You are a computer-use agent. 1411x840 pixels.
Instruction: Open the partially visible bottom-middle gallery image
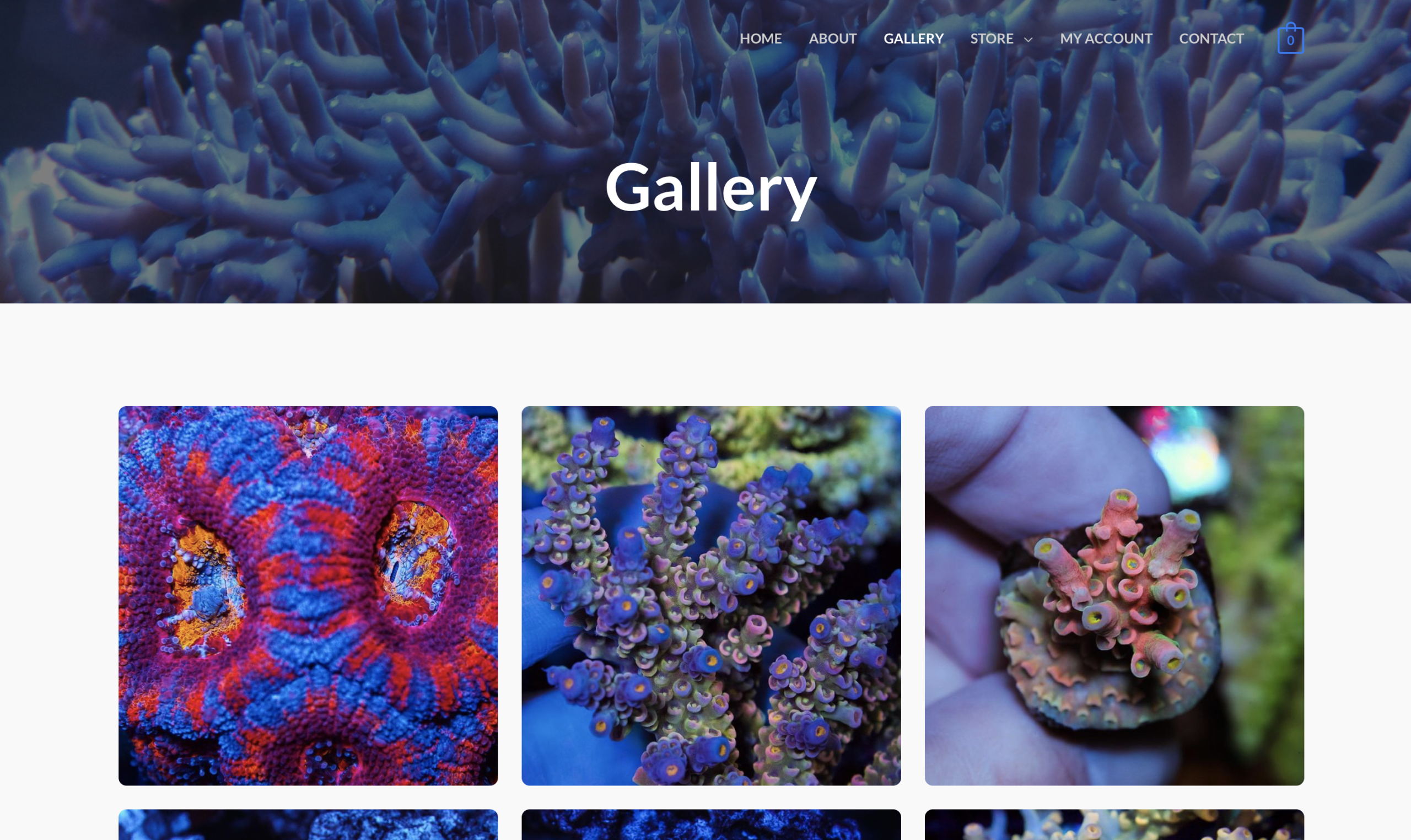(711, 825)
